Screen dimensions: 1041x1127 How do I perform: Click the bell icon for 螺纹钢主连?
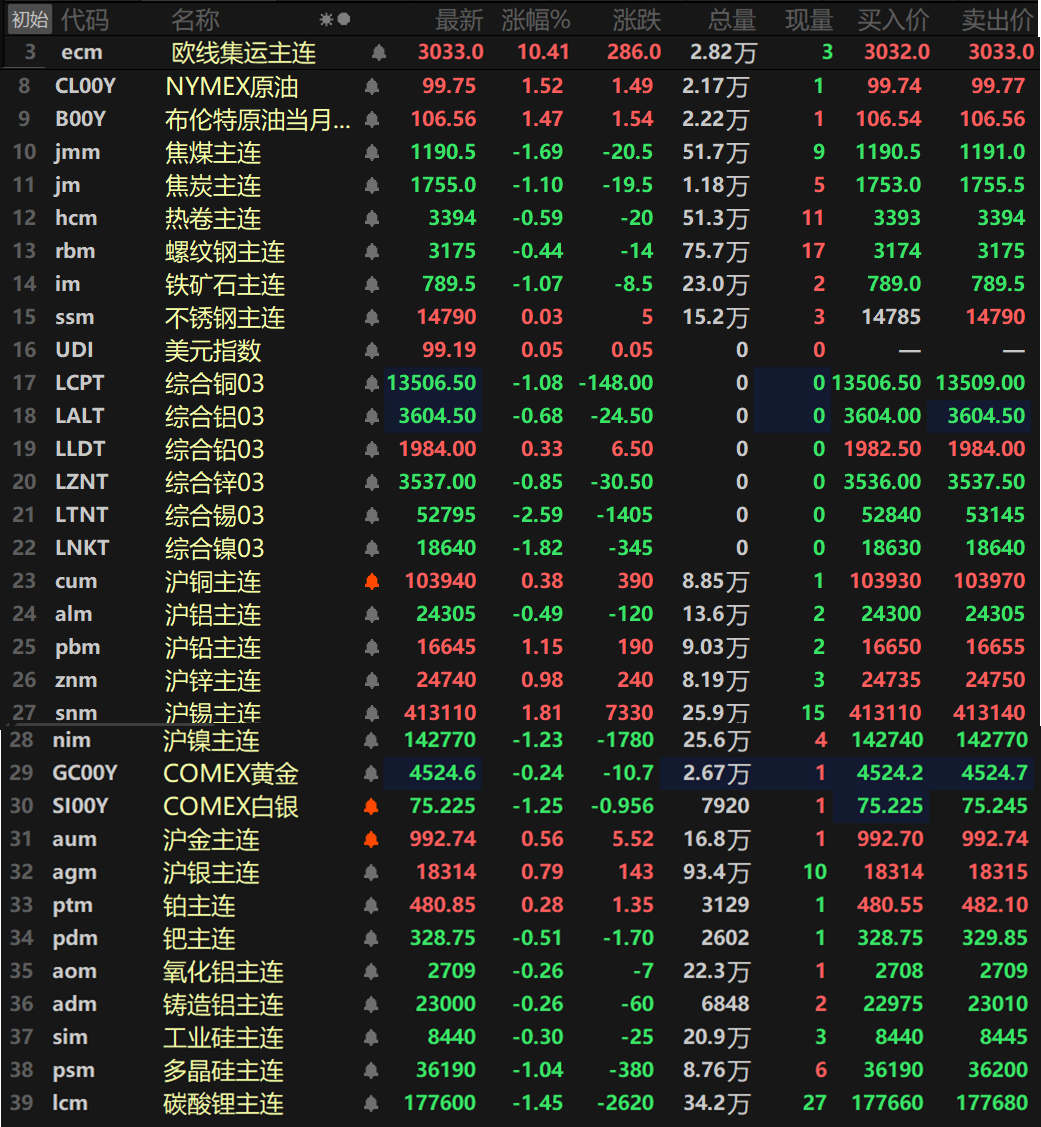[372, 252]
